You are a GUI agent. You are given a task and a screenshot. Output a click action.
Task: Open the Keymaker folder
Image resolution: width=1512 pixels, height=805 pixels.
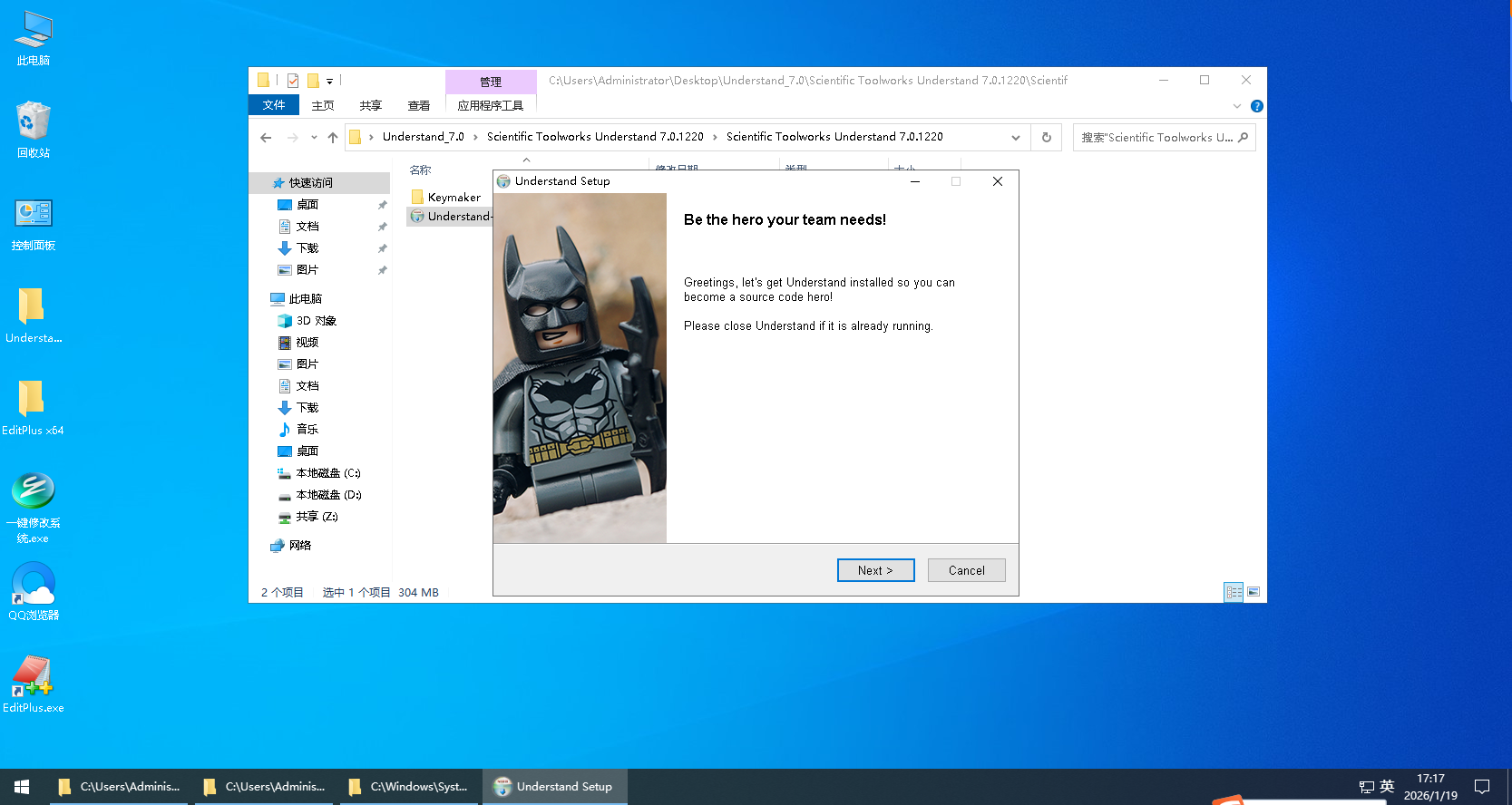tap(454, 198)
